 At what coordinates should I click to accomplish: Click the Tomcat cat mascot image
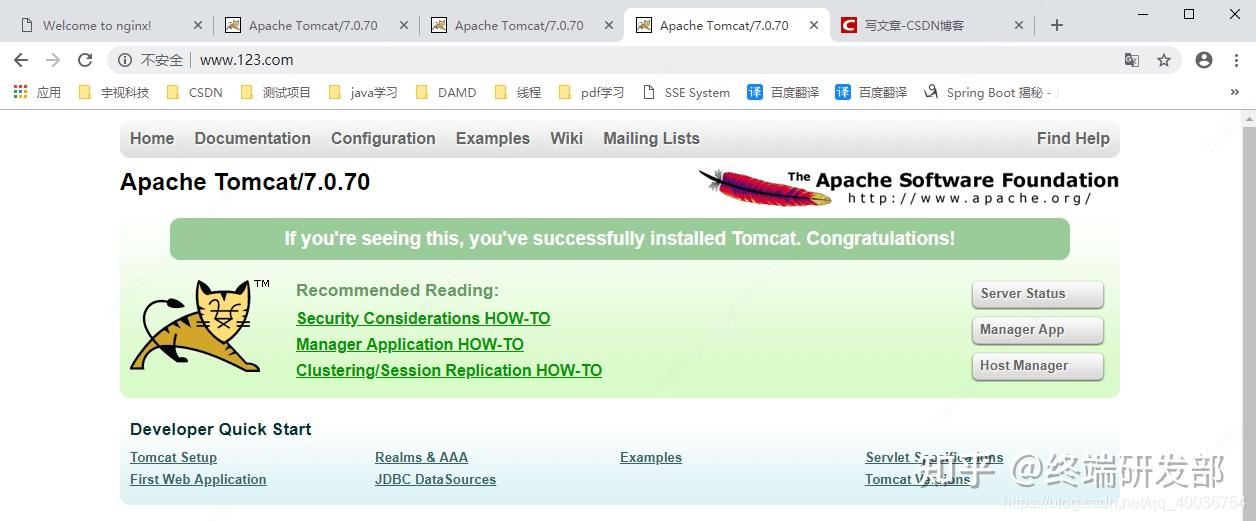pyautogui.click(x=200, y=325)
